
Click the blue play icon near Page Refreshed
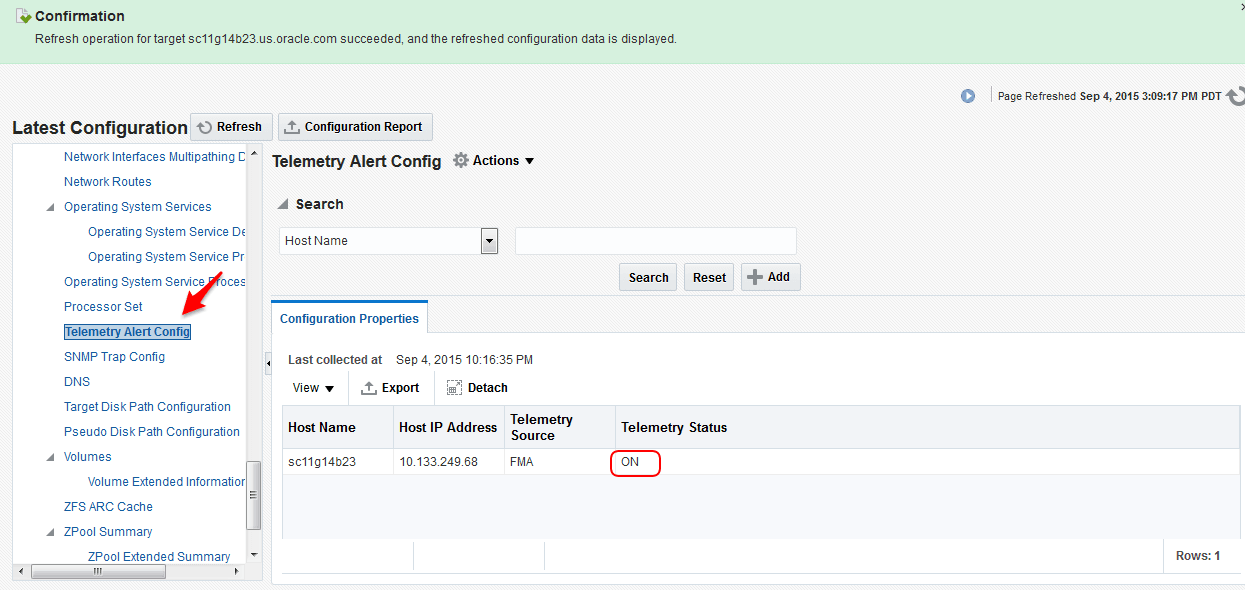point(968,96)
